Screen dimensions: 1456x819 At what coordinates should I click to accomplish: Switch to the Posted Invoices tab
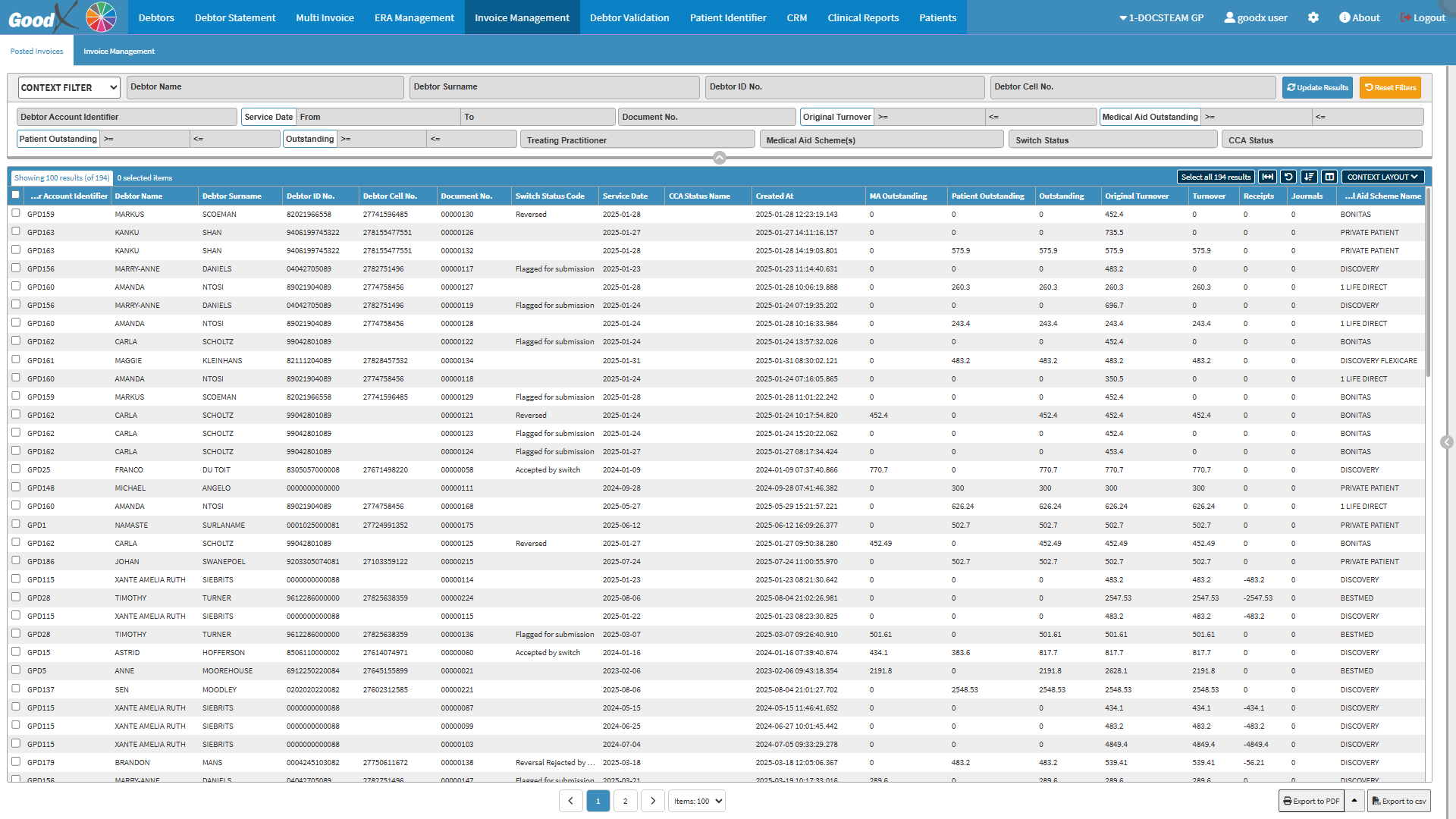(x=36, y=52)
